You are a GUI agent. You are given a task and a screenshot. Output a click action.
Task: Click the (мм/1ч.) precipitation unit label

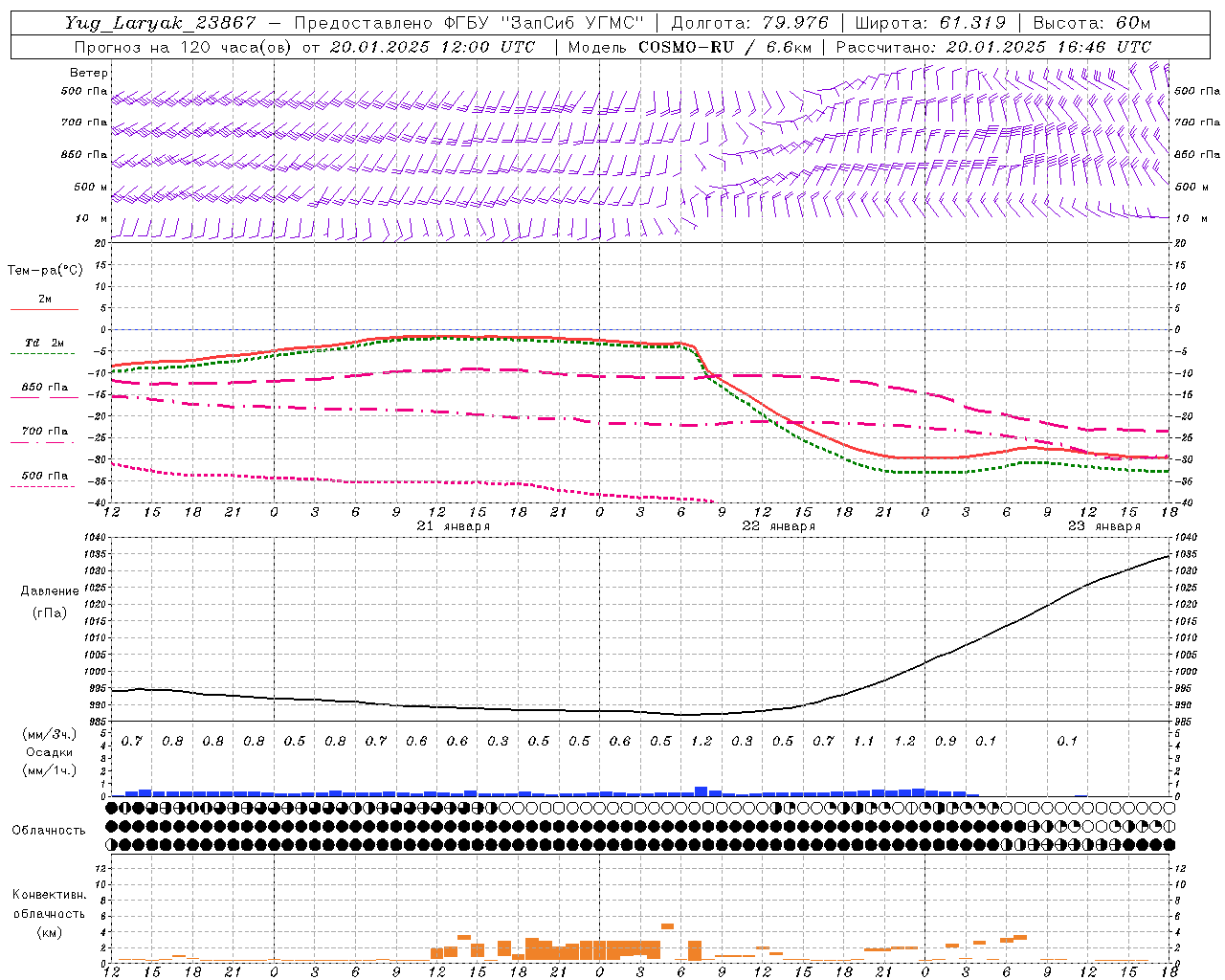(50, 770)
